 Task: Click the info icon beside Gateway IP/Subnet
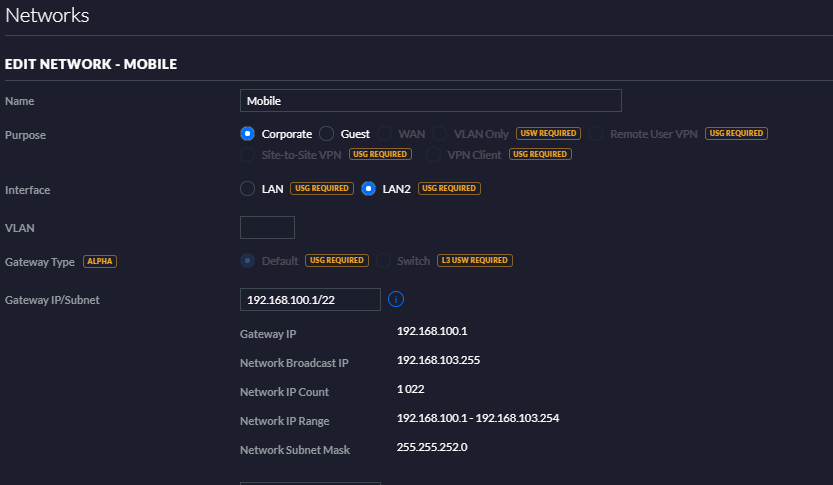[395, 299]
